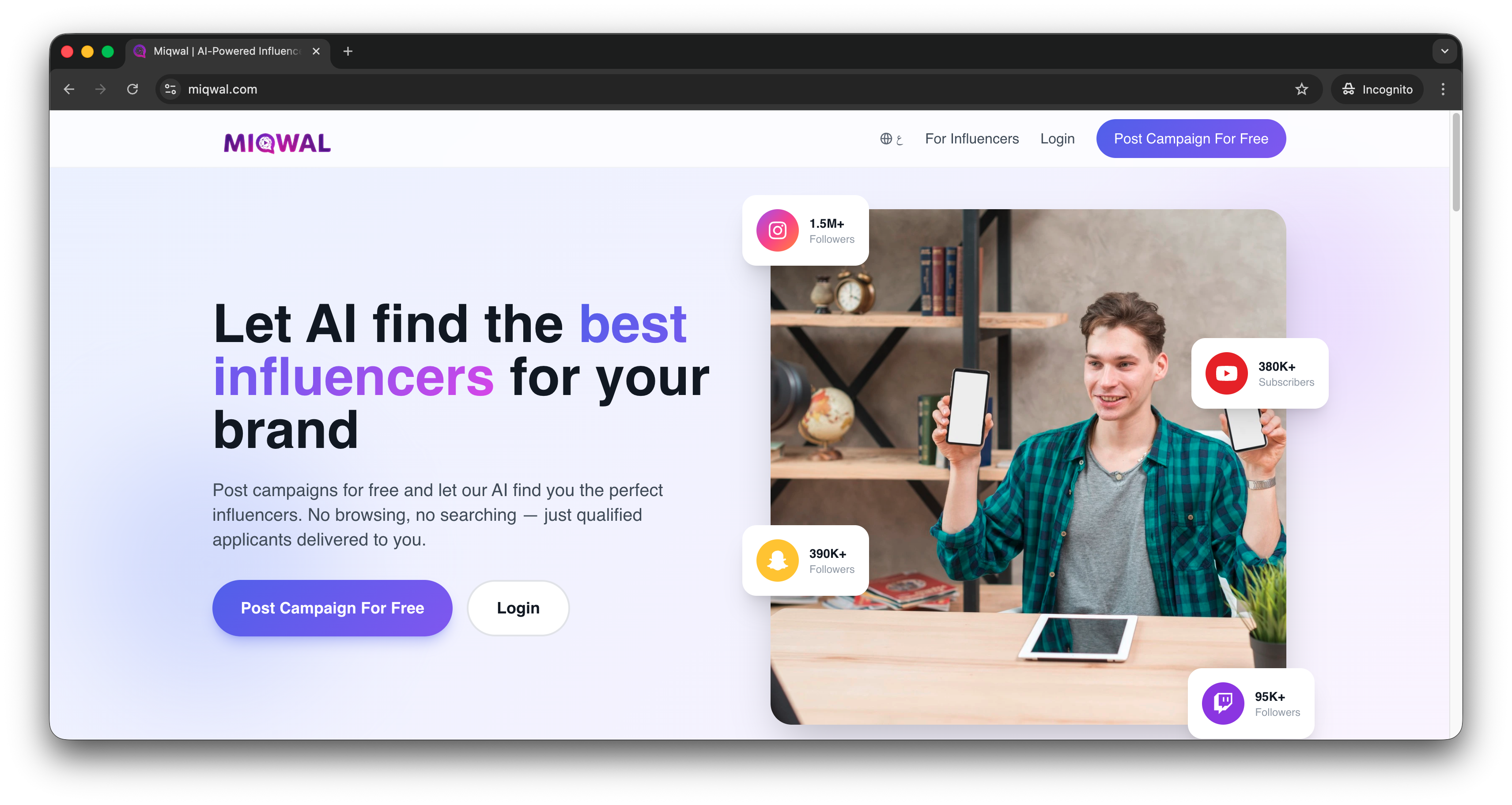This screenshot has width=1512, height=805.
Task: Open the For Influencers nav item
Action: coord(972,139)
